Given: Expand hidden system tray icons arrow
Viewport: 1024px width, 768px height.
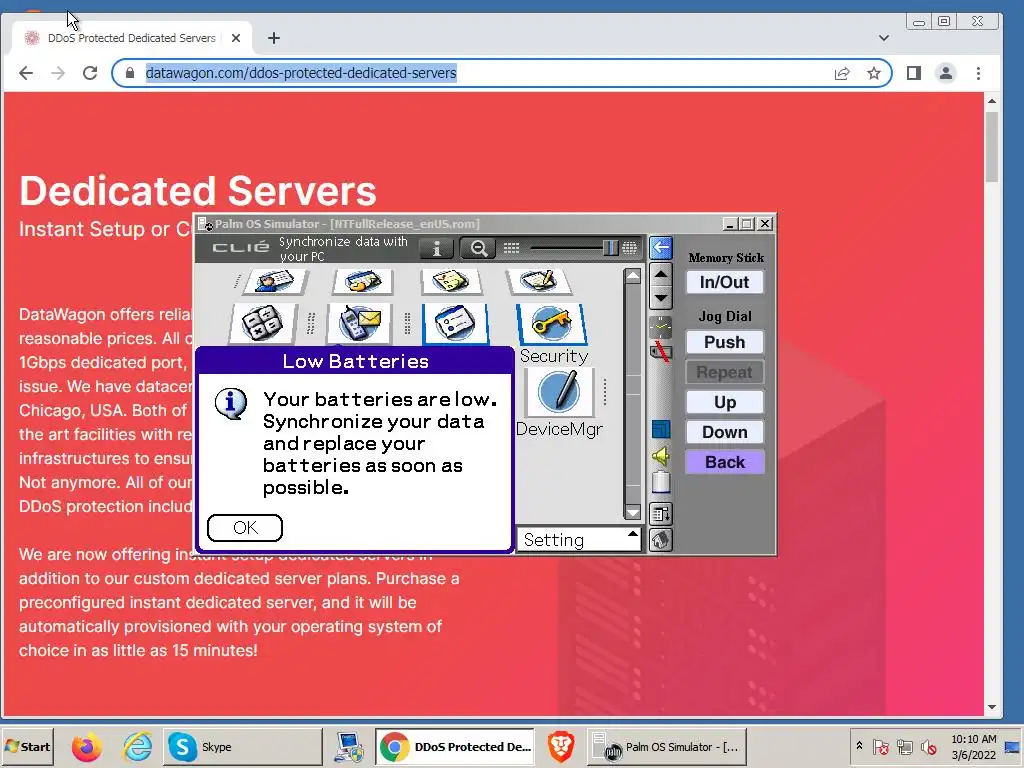Looking at the screenshot, I should pyautogui.click(x=859, y=746).
